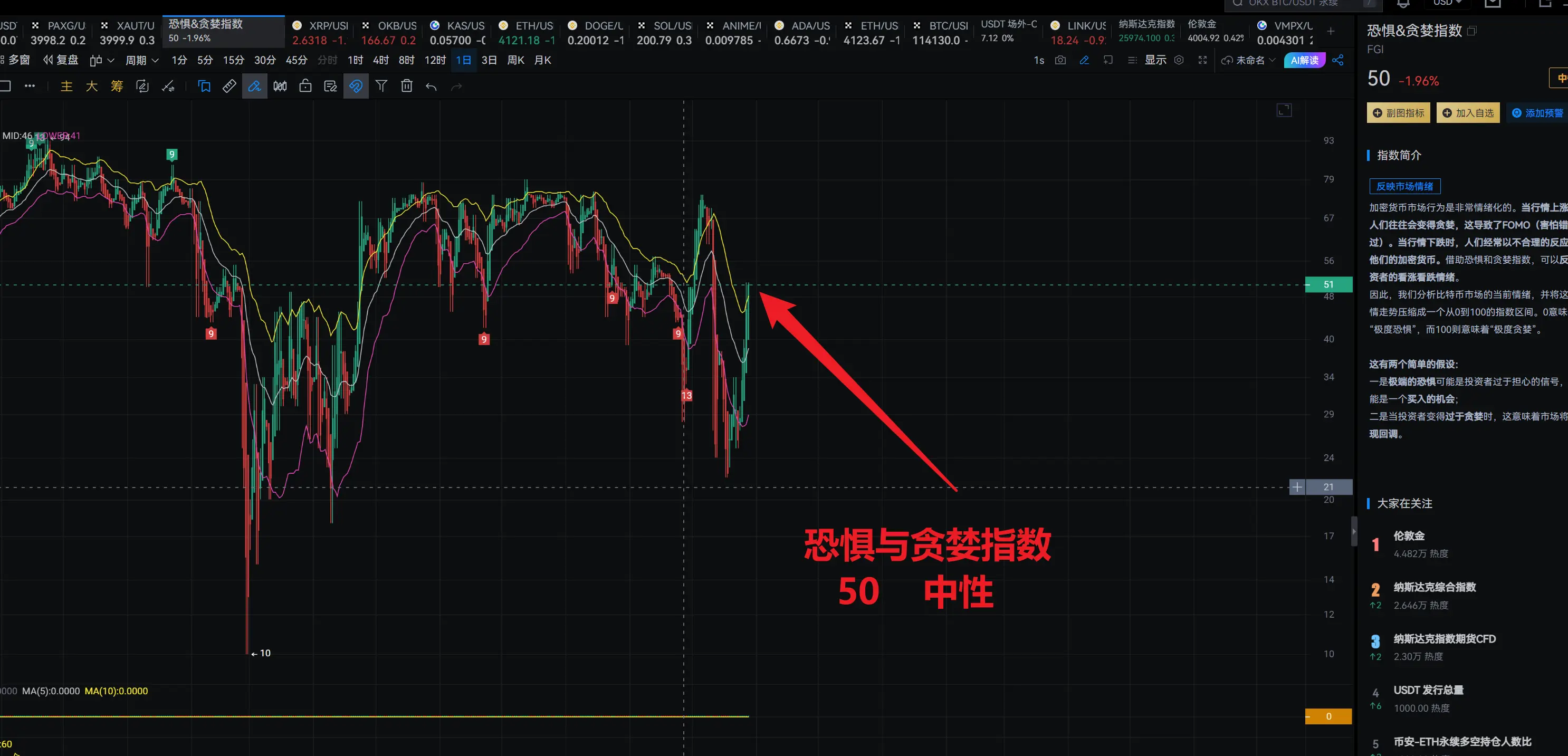Click the trash delete drawings icon
Image resolution: width=1568 pixels, height=756 pixels.
coord(407,87)
